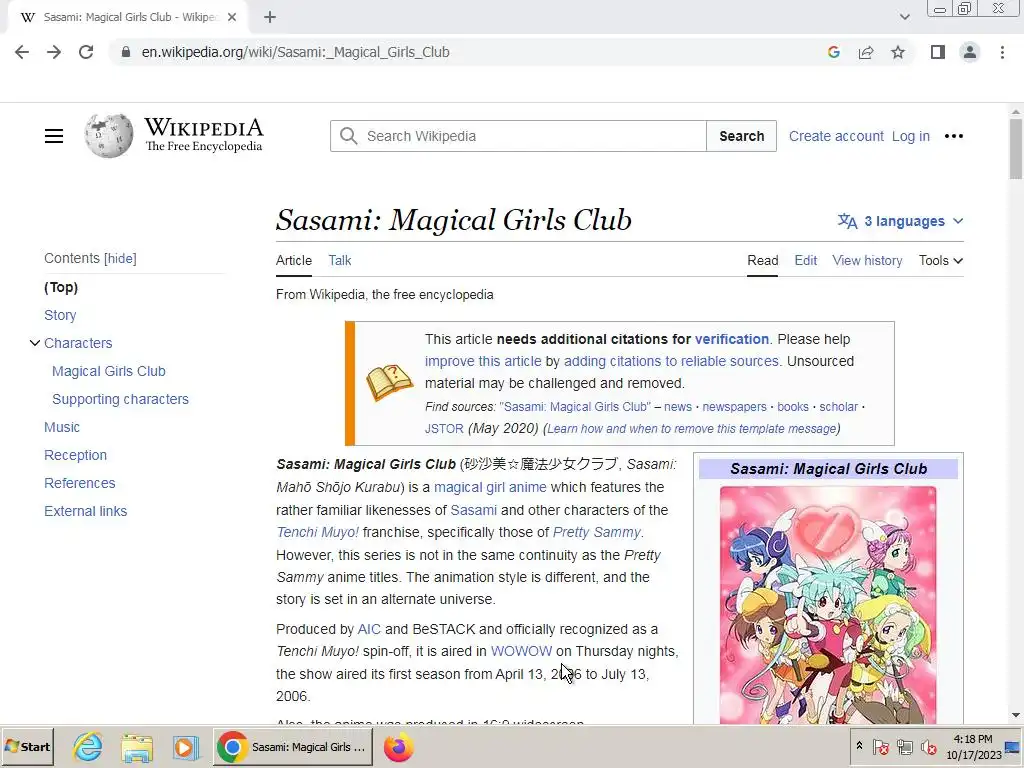Open the verification link
The height and width of the screenshot is (768, 1024).
point(731,340)
